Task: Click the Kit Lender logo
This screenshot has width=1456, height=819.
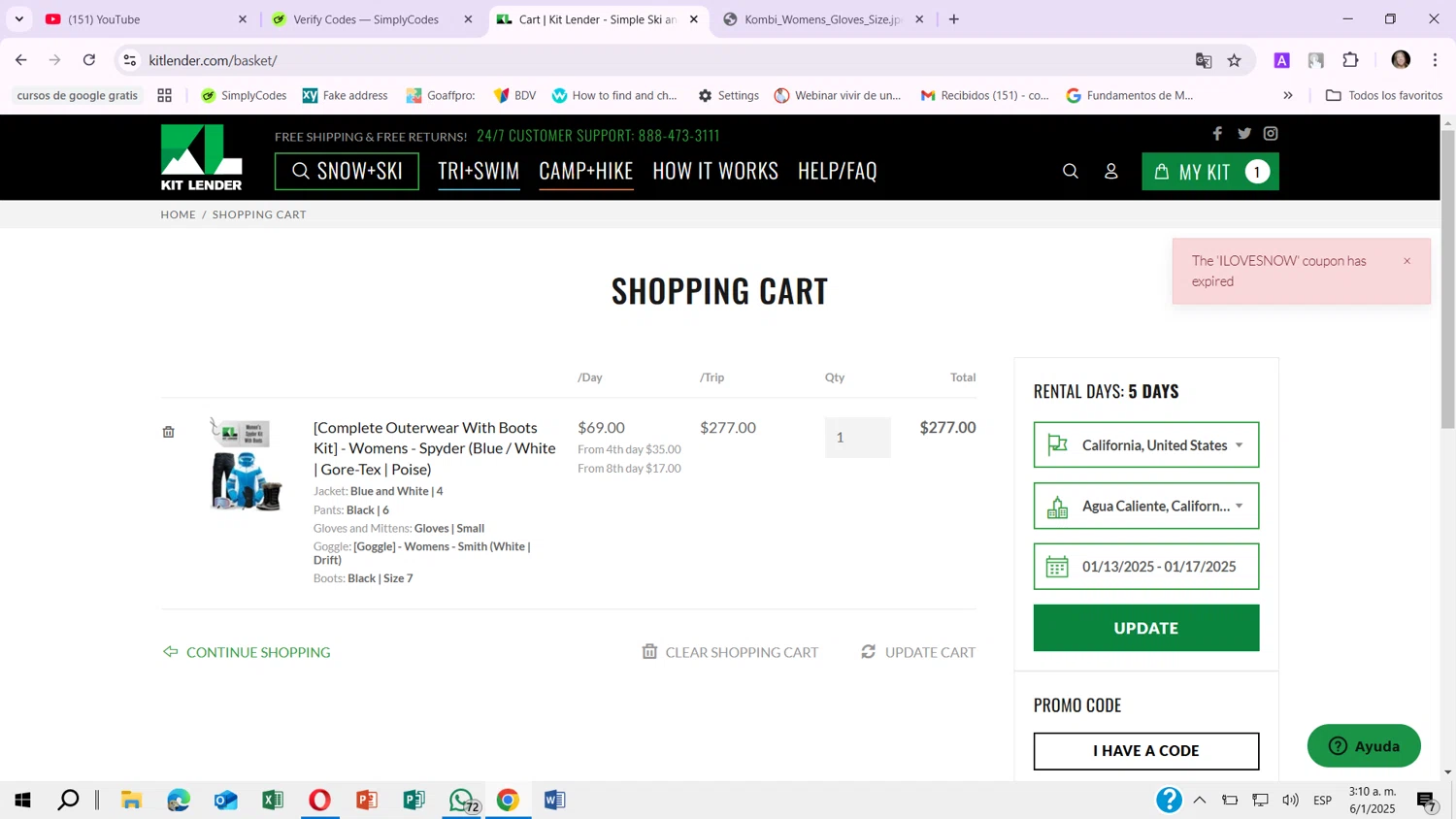Action: (201, 157)
